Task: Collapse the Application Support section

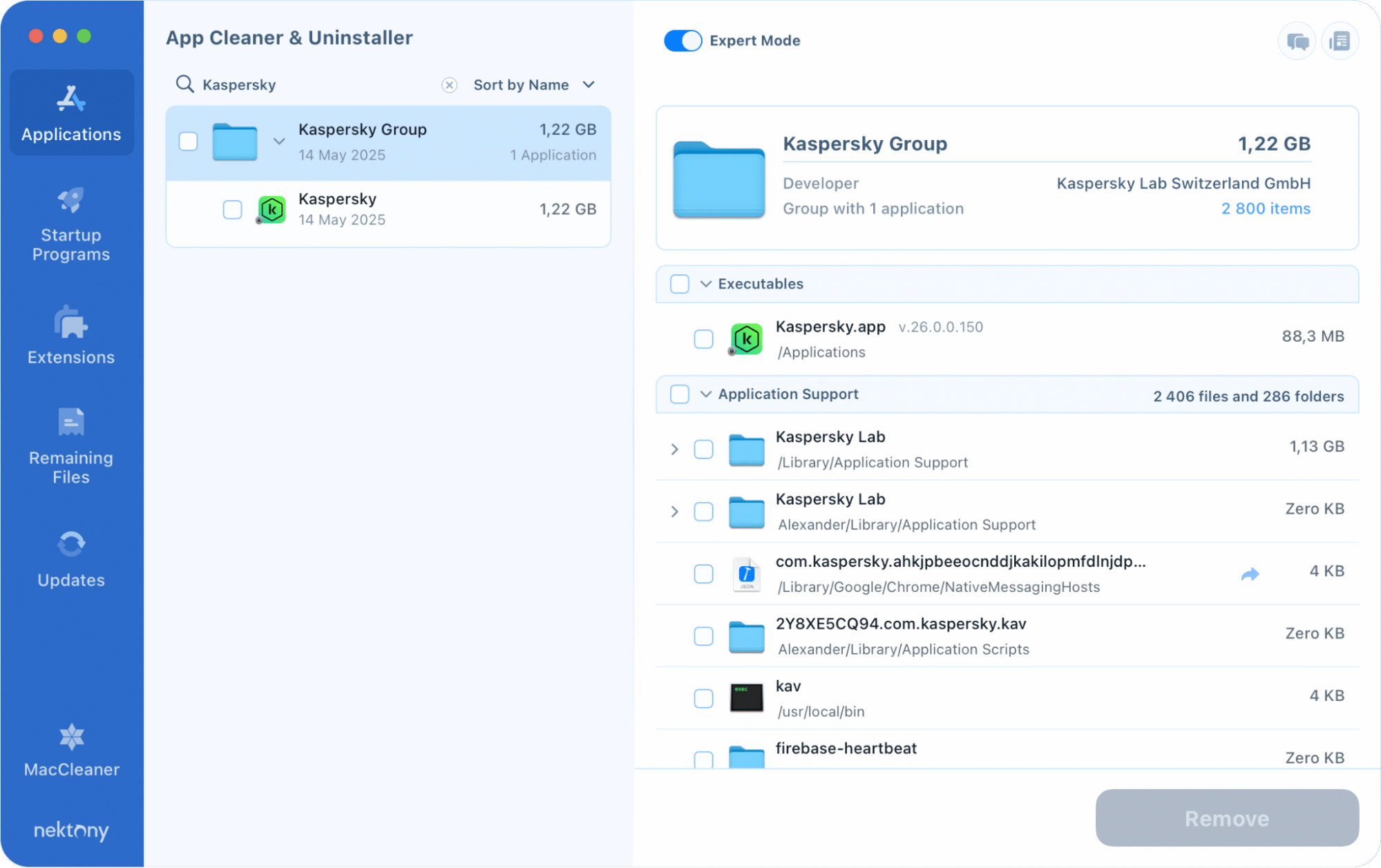Action: (705, 394)
